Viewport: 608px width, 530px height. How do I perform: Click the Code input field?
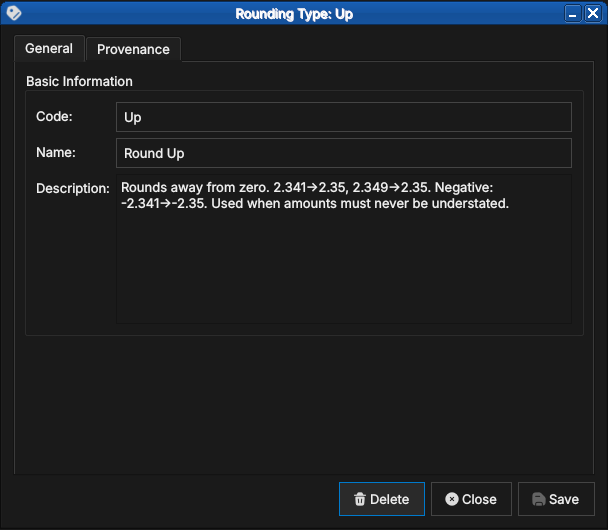[x=344, y=117]
